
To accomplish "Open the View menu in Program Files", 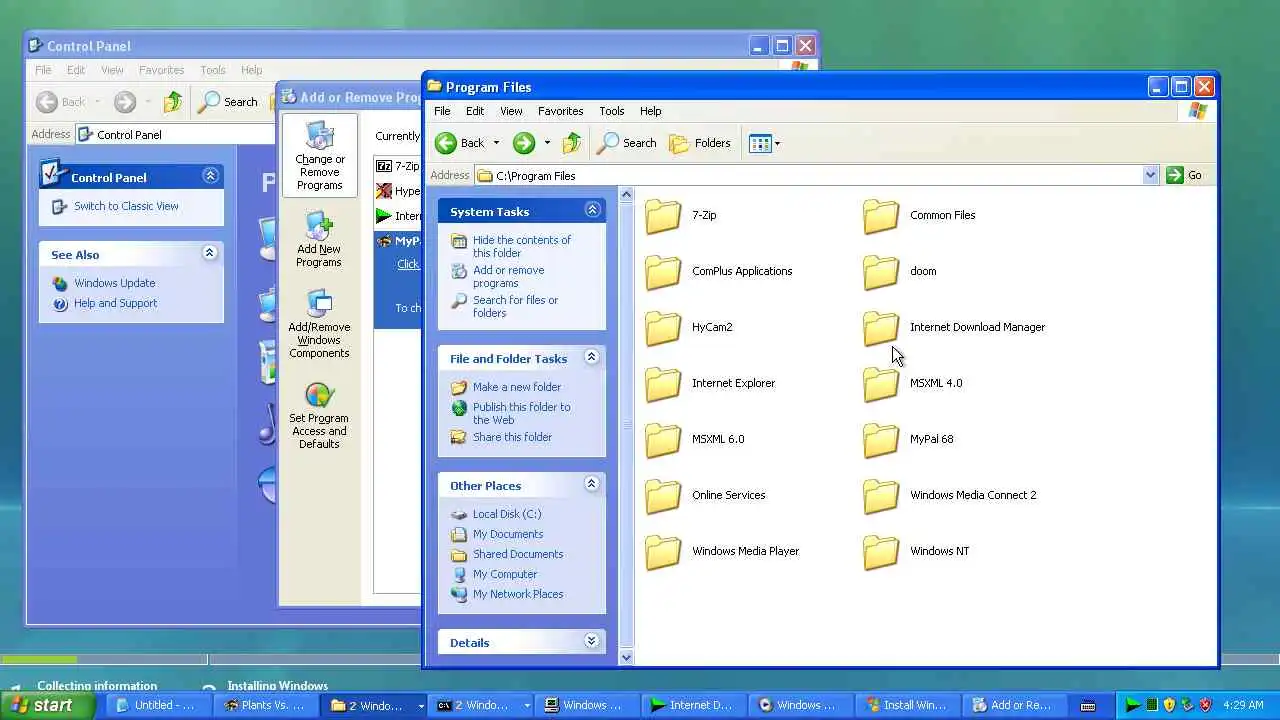I will 511,111.
